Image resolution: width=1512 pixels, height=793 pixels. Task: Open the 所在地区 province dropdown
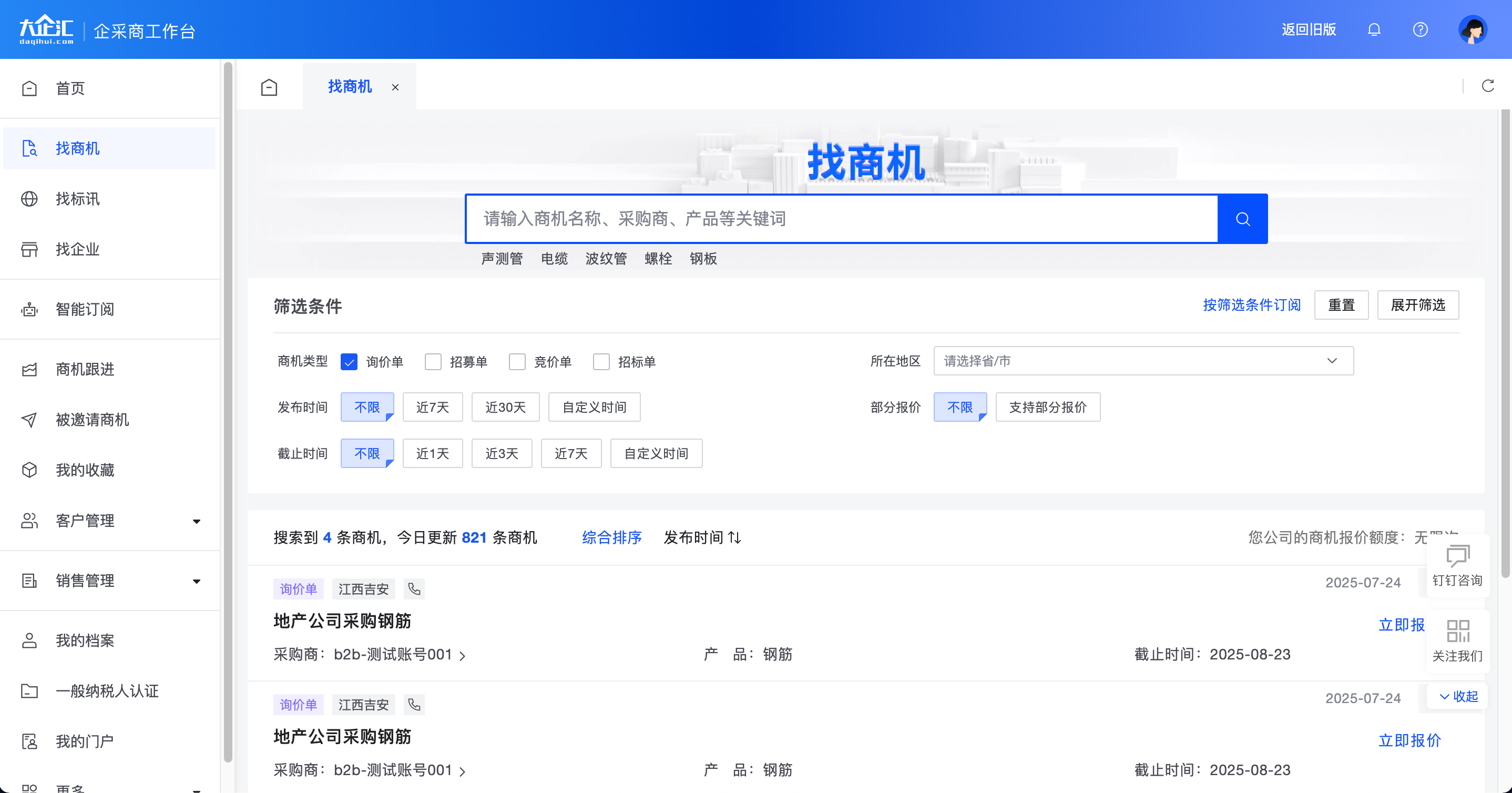pyautogui.click(x=1143, y=361)
